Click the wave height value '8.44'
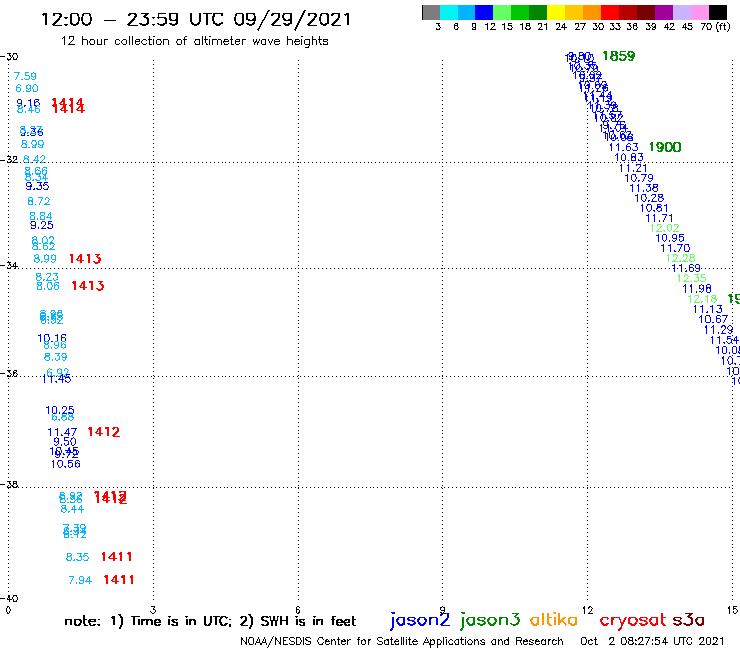 coord(72,509)
